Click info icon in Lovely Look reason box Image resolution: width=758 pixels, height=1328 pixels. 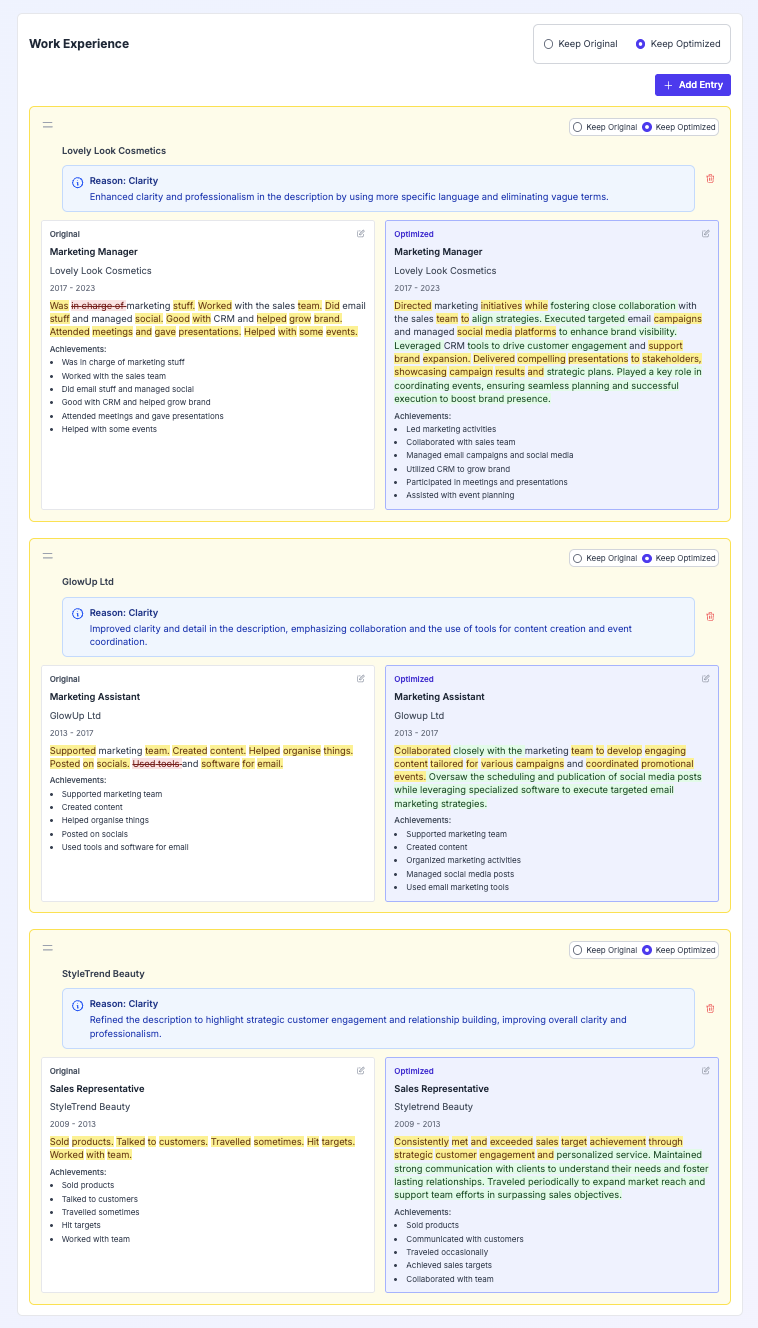78,182
